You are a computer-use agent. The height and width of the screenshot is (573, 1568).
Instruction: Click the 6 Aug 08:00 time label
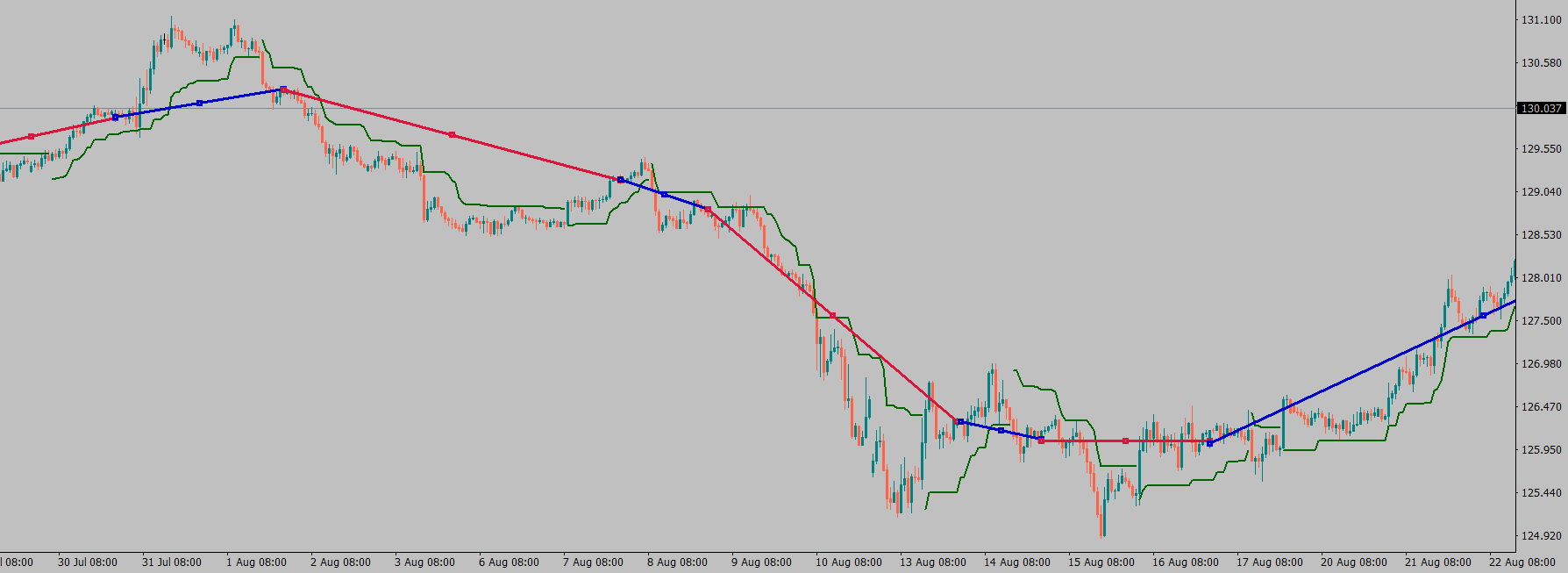[509, 562]
